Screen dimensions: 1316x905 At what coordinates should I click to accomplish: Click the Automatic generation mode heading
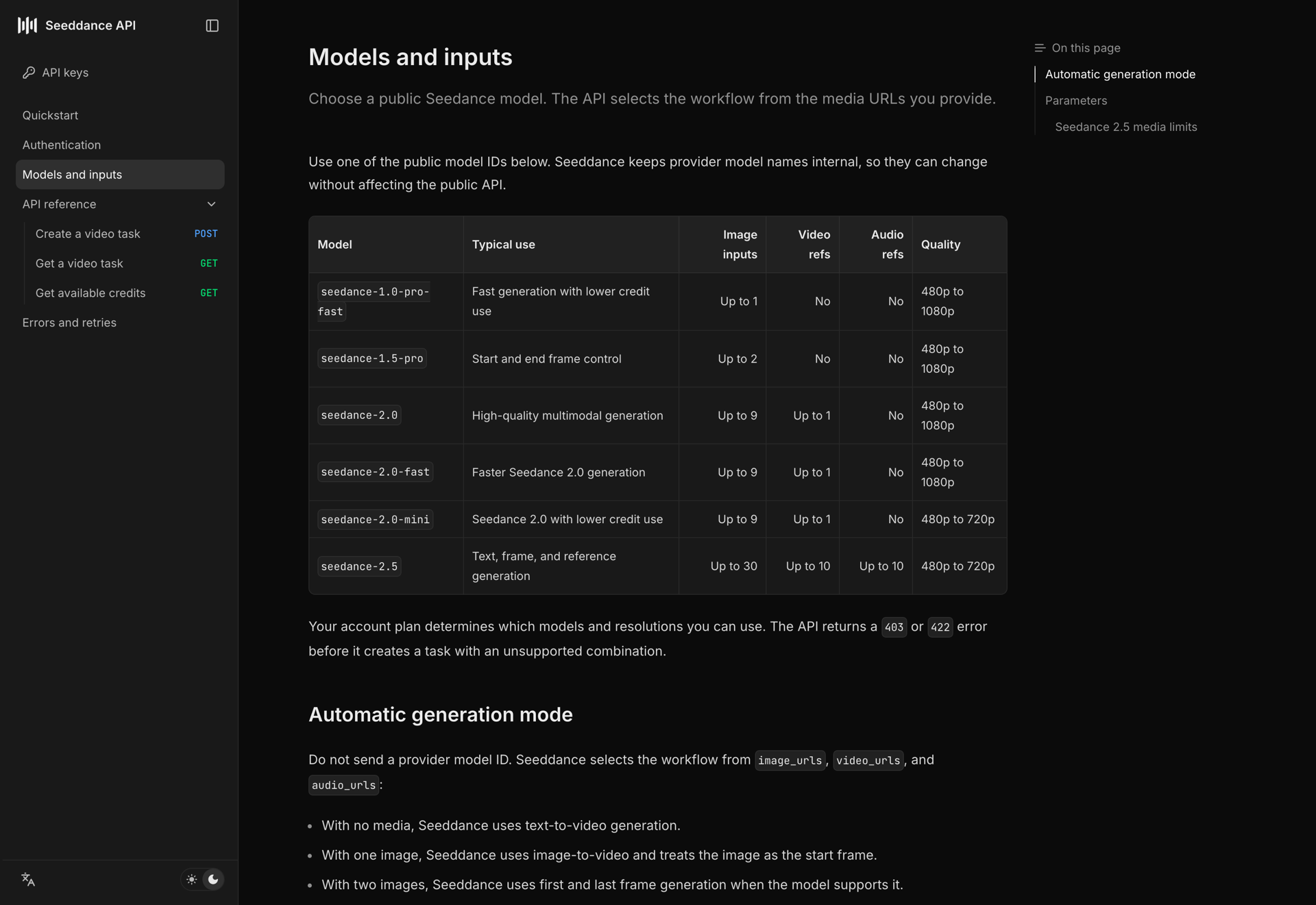coord(440,715)
